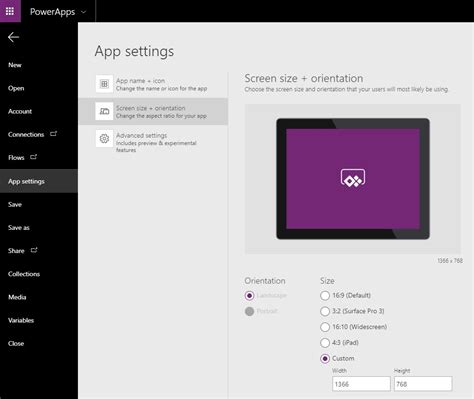Click the Advanced settings gear icon
This screenshot has height=399, width=474.
click(x=104, y=138)
